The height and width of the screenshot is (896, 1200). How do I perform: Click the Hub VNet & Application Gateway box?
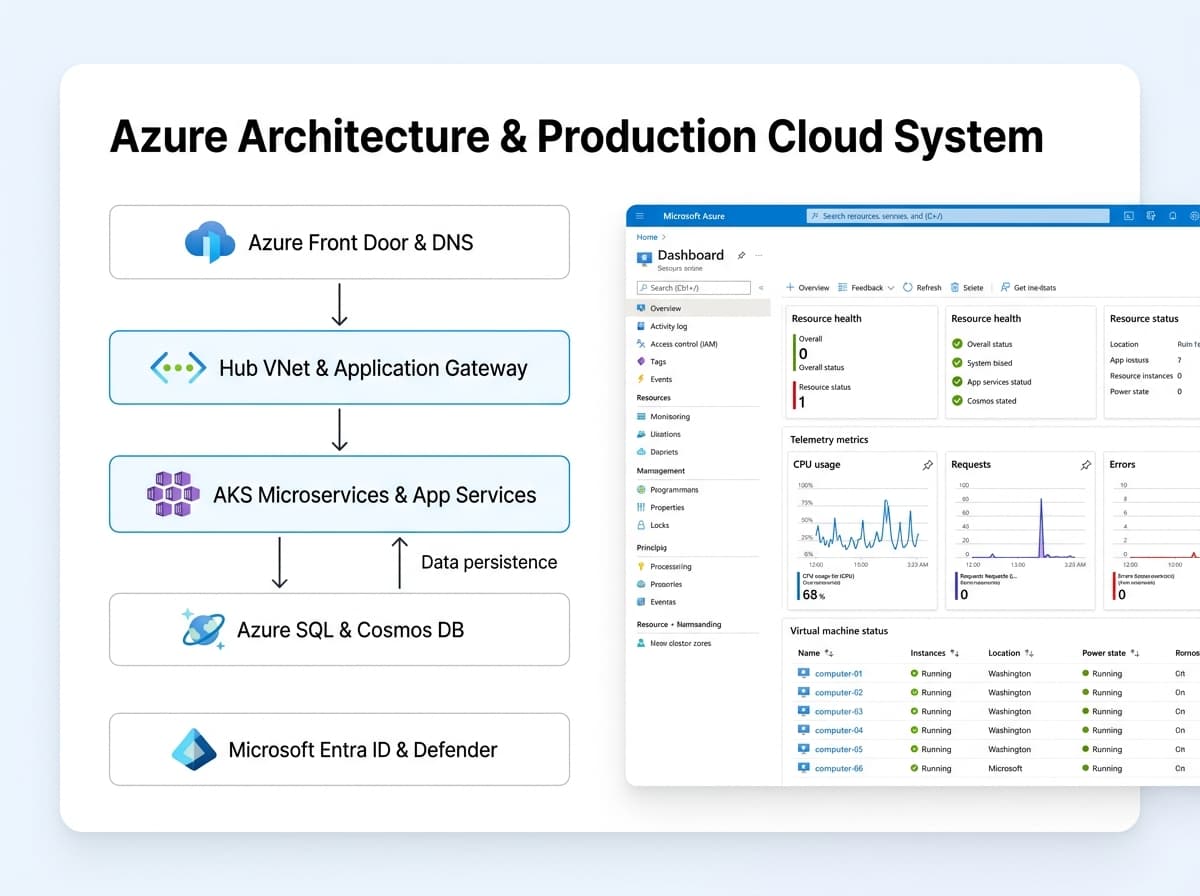(x=339, y=368)
